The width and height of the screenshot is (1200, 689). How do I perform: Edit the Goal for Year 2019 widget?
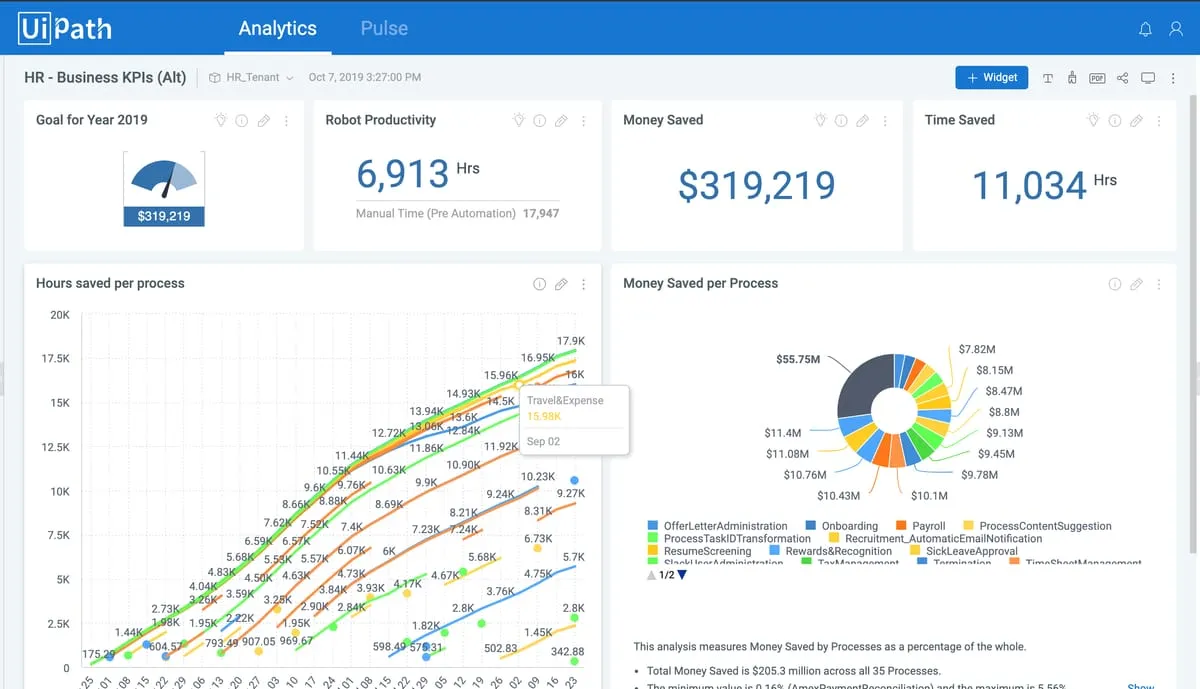[263, 121]
